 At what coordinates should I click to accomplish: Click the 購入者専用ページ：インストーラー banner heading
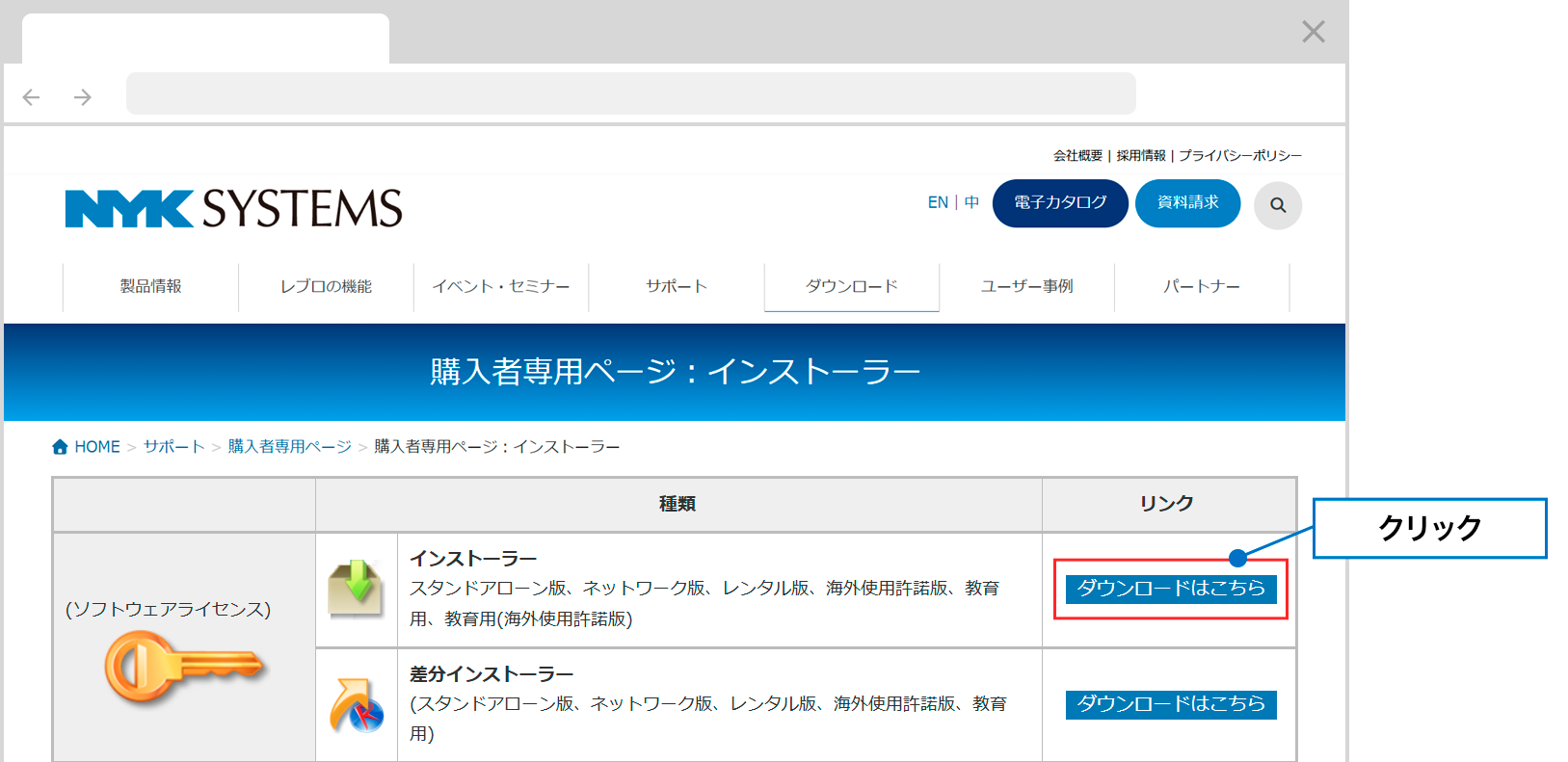(675, 372)
